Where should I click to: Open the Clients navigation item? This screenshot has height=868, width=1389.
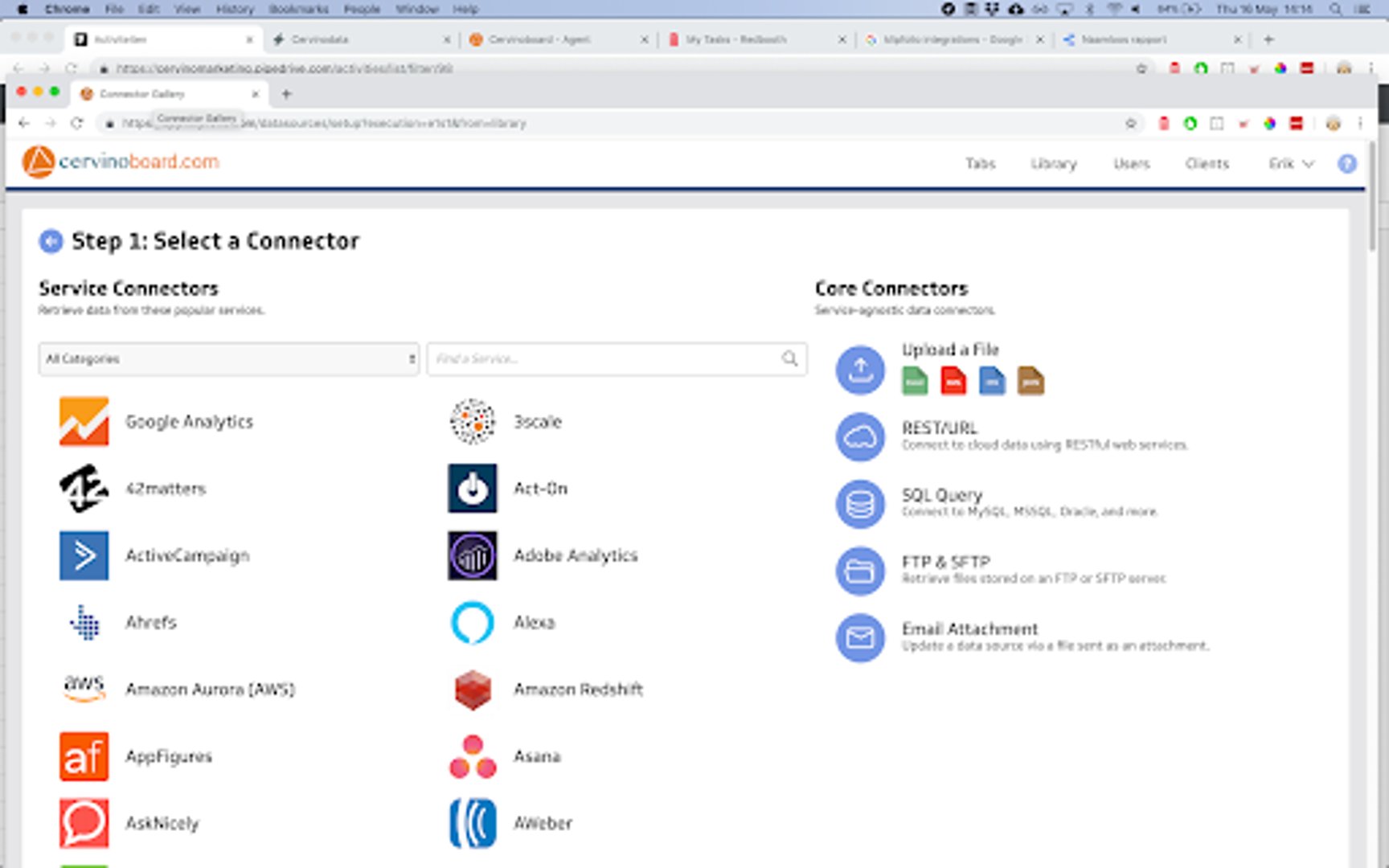(1207, 164)
